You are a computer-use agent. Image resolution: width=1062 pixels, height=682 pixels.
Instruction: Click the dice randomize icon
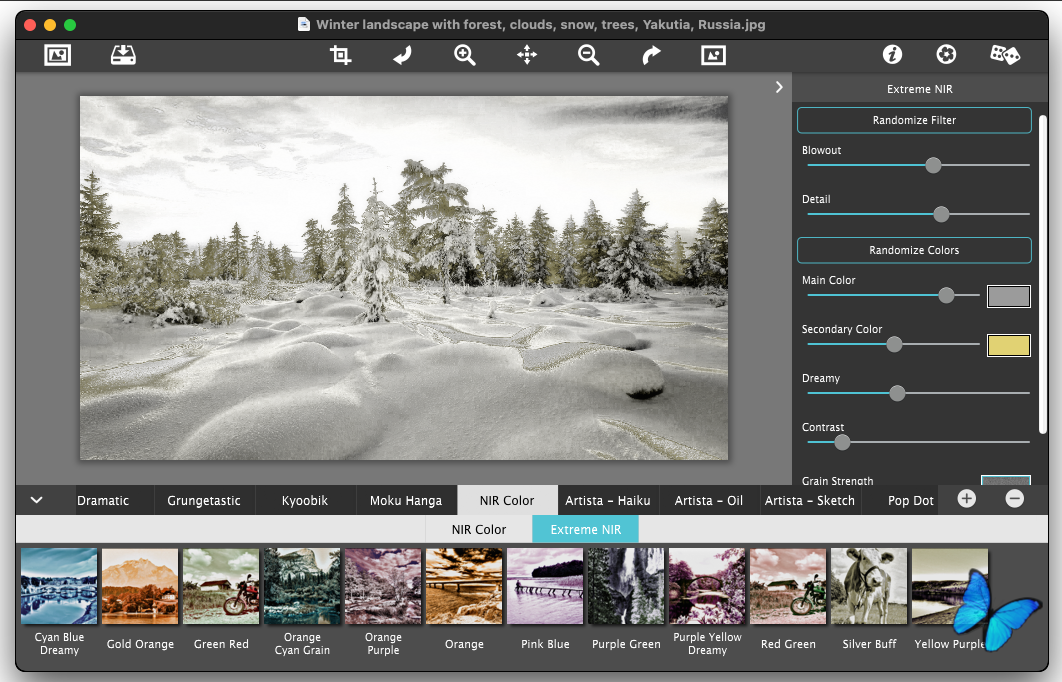[x=1004, y=56]
